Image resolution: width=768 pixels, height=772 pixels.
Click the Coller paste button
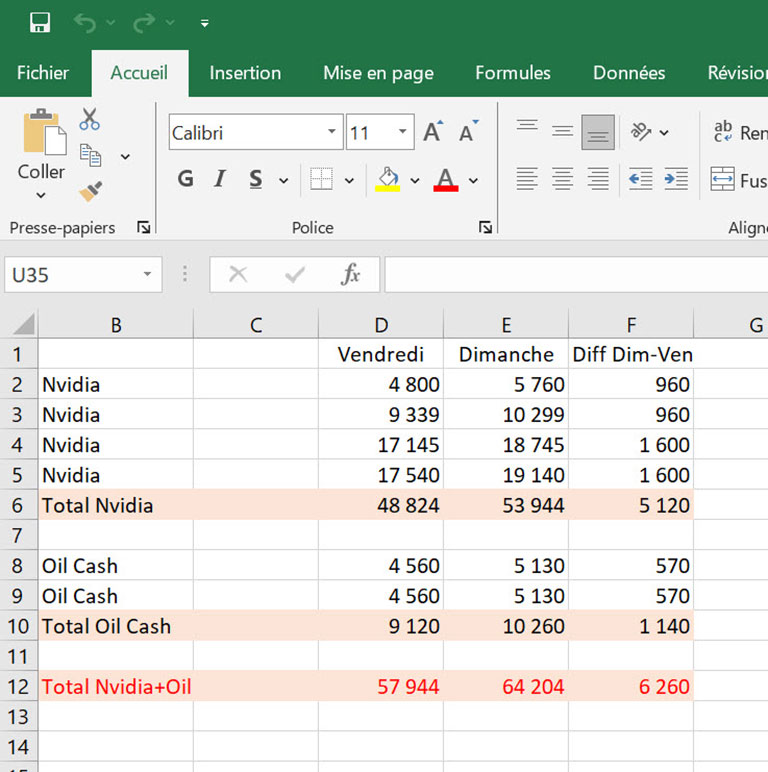pyautogui.click(x=41, y=133)
